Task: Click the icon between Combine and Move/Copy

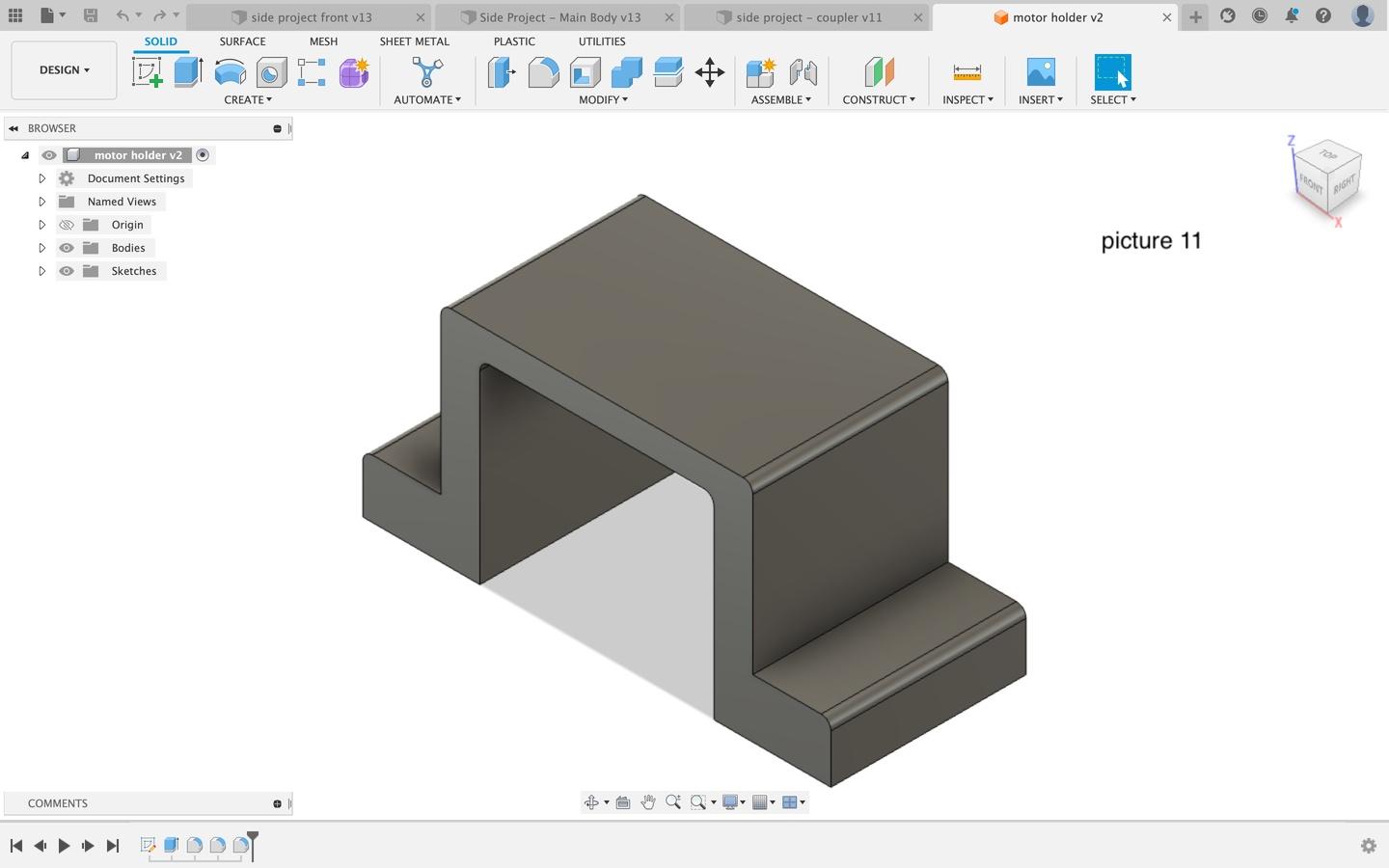Action: click(667, 72)
